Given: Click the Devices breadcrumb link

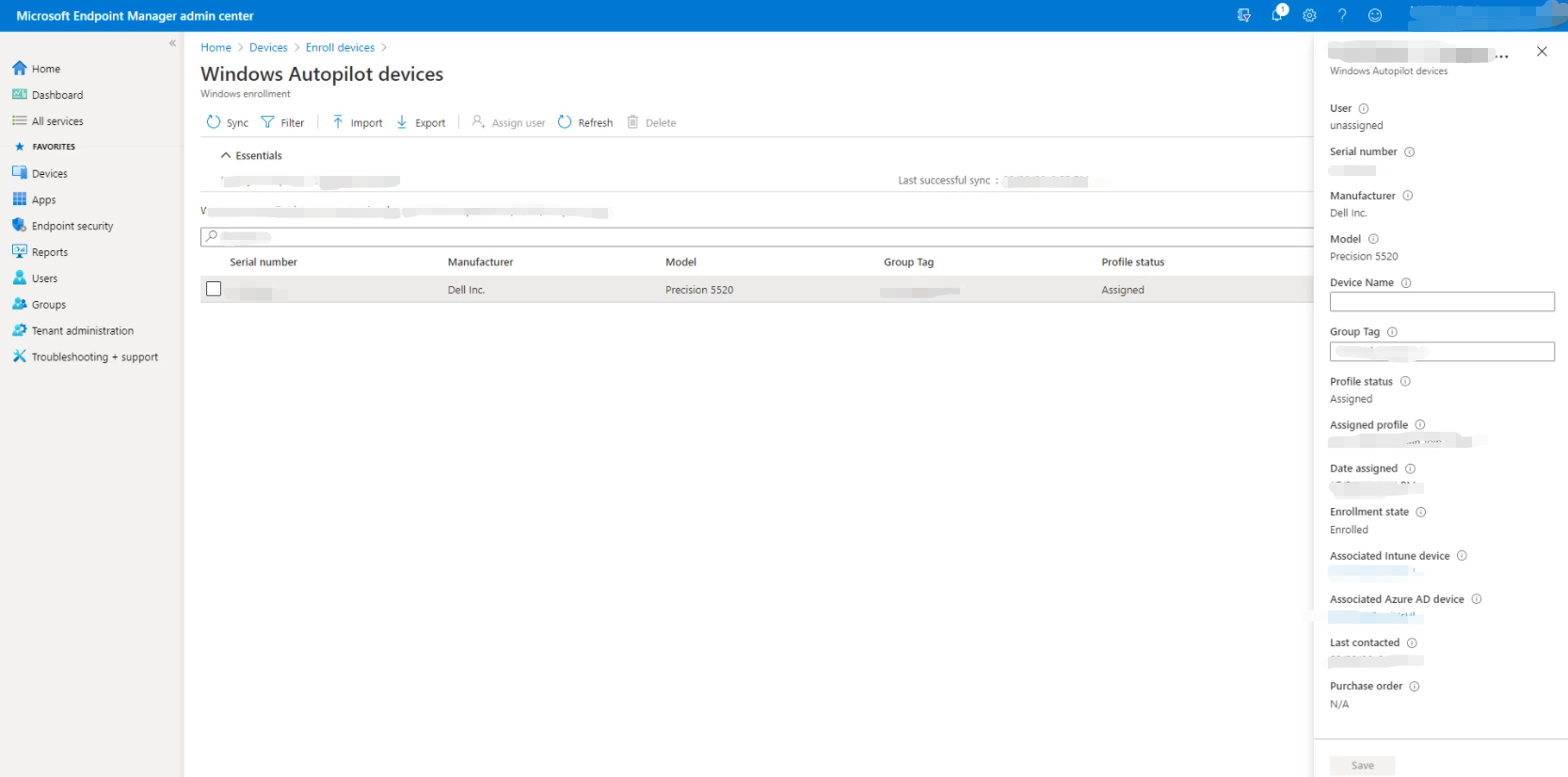Looking at the screenshot, I should click(268, 48).
